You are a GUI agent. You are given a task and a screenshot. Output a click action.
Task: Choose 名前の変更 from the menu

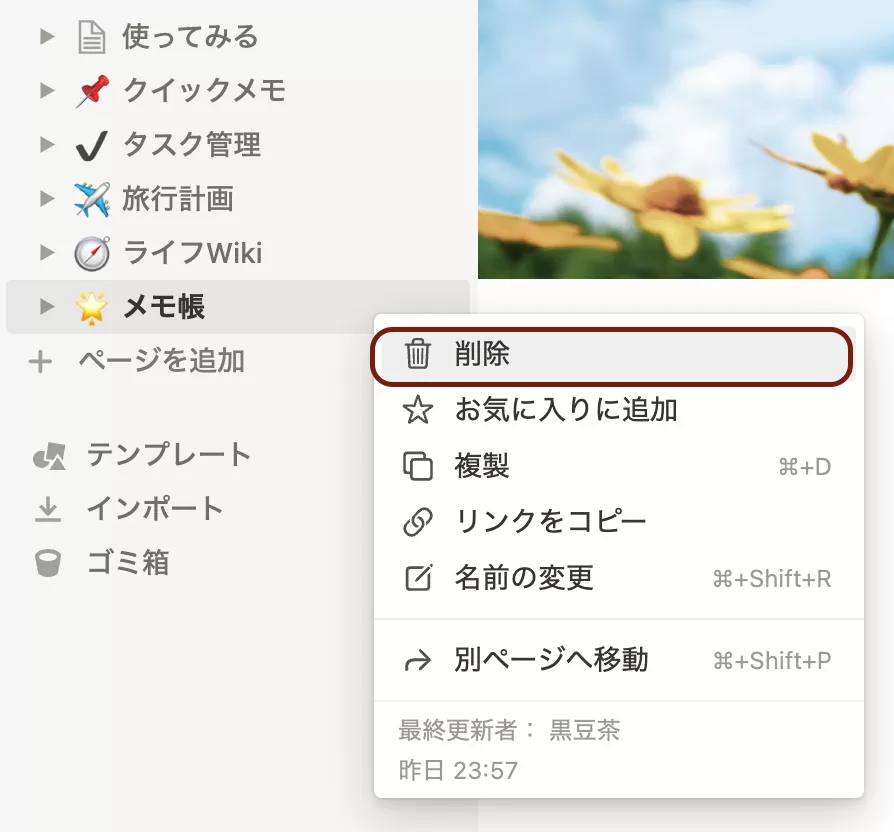tap(619, 578)
